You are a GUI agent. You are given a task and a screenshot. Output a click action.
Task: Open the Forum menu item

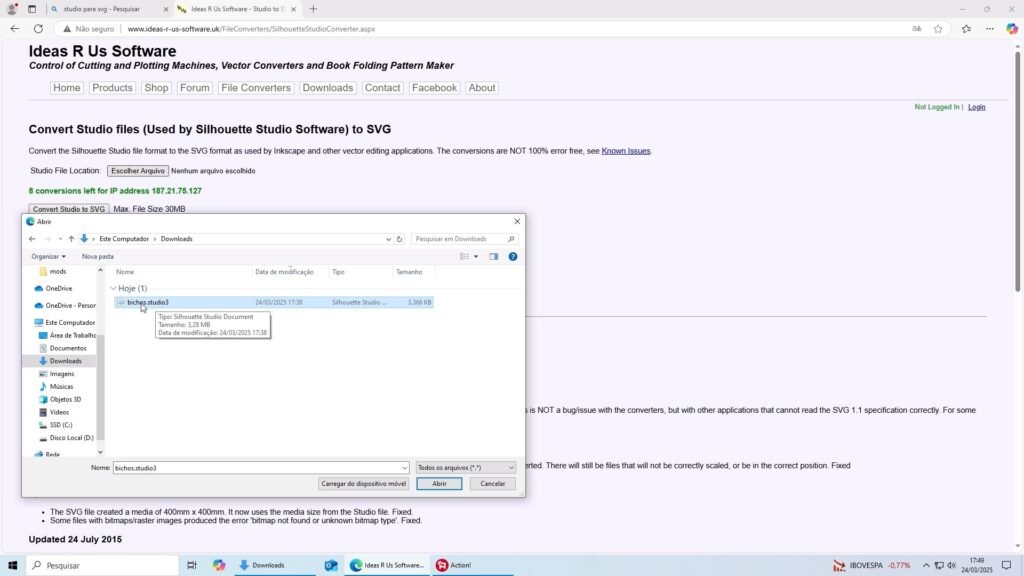pos(195,88)
